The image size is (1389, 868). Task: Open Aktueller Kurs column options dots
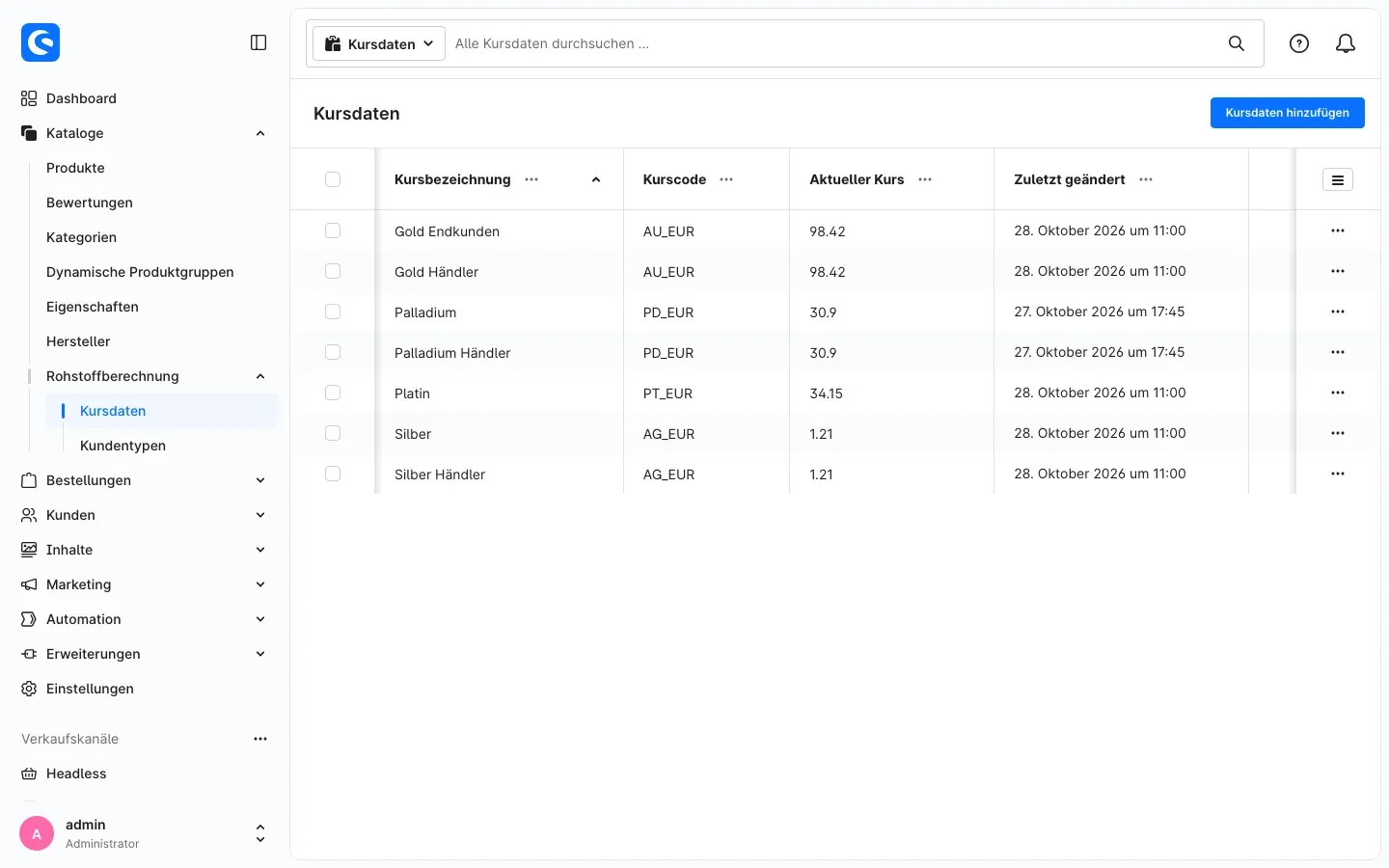[925, 179]
